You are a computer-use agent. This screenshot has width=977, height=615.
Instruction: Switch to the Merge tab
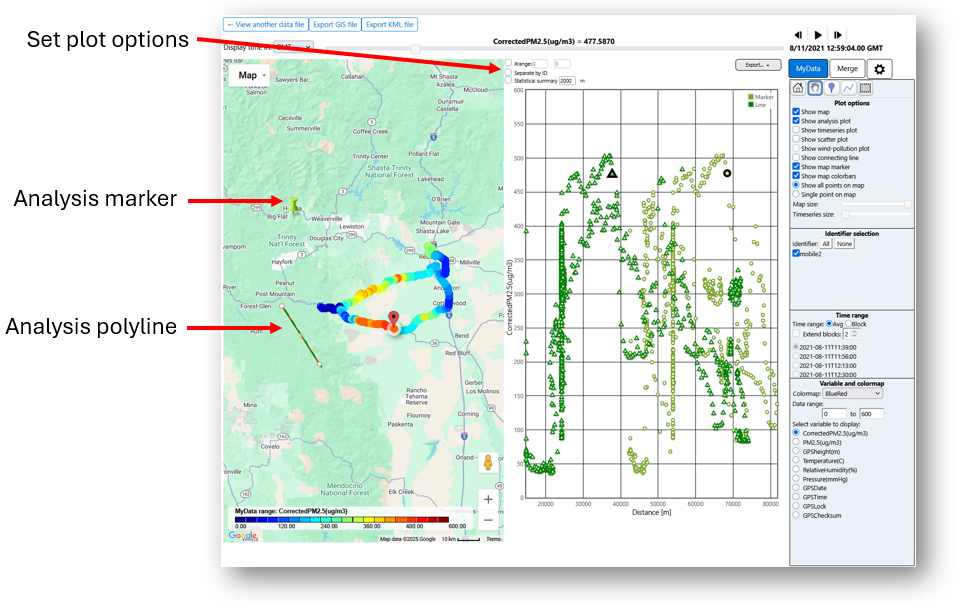click(x=846, y=69)
